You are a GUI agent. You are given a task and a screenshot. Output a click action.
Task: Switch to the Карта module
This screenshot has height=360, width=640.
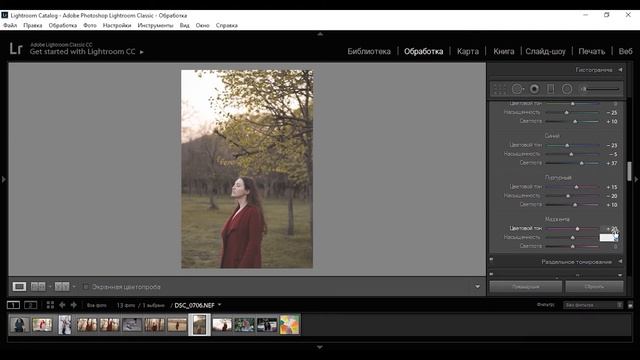(468, 51)
